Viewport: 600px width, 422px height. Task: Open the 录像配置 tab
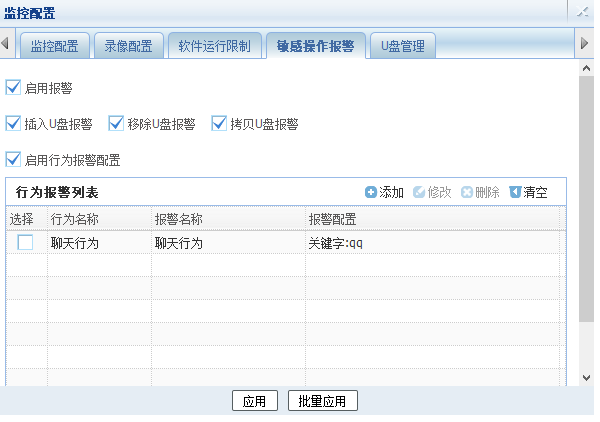tap(129, 46)
